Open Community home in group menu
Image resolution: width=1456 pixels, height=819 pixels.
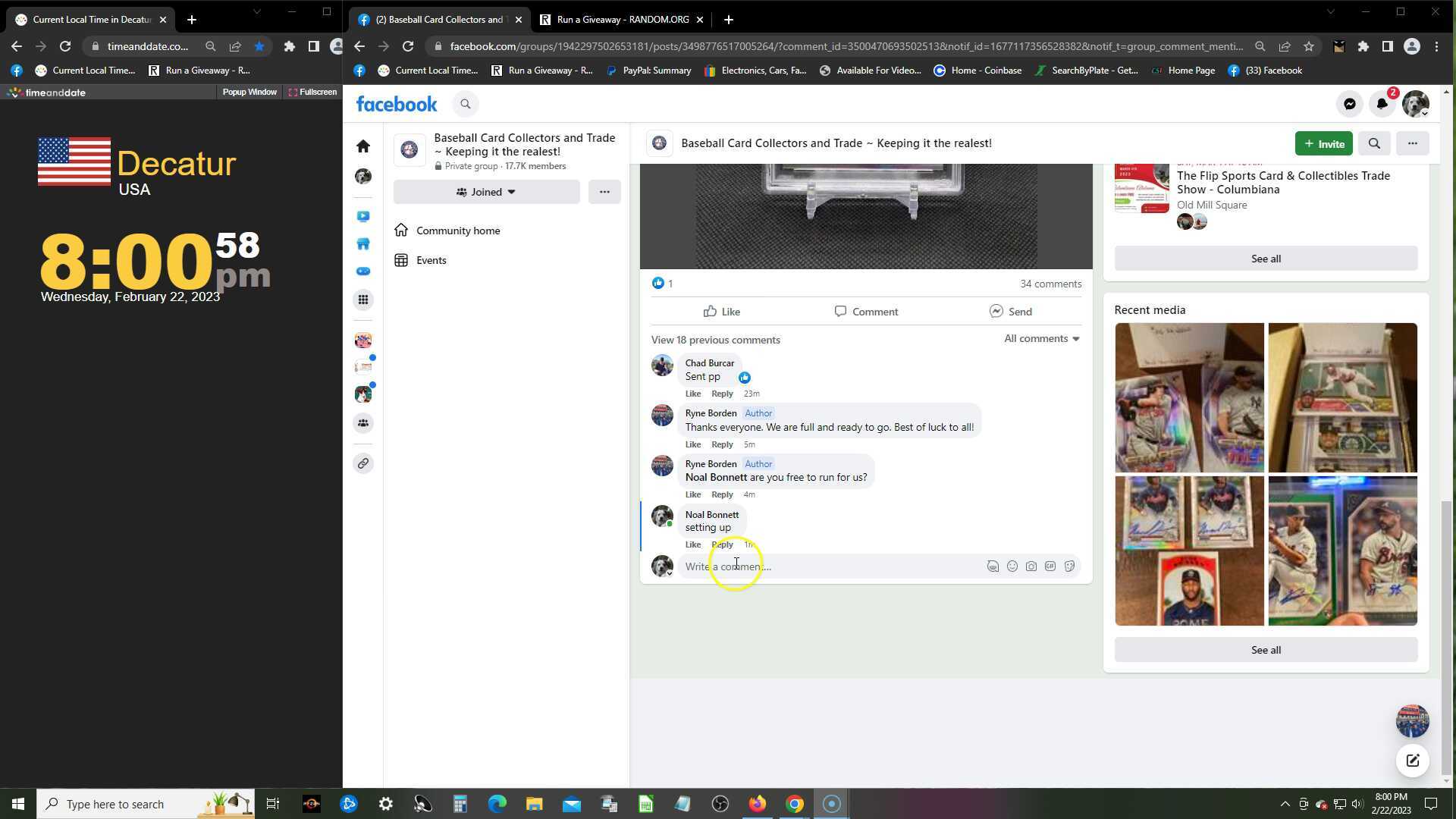click(457, 231)
